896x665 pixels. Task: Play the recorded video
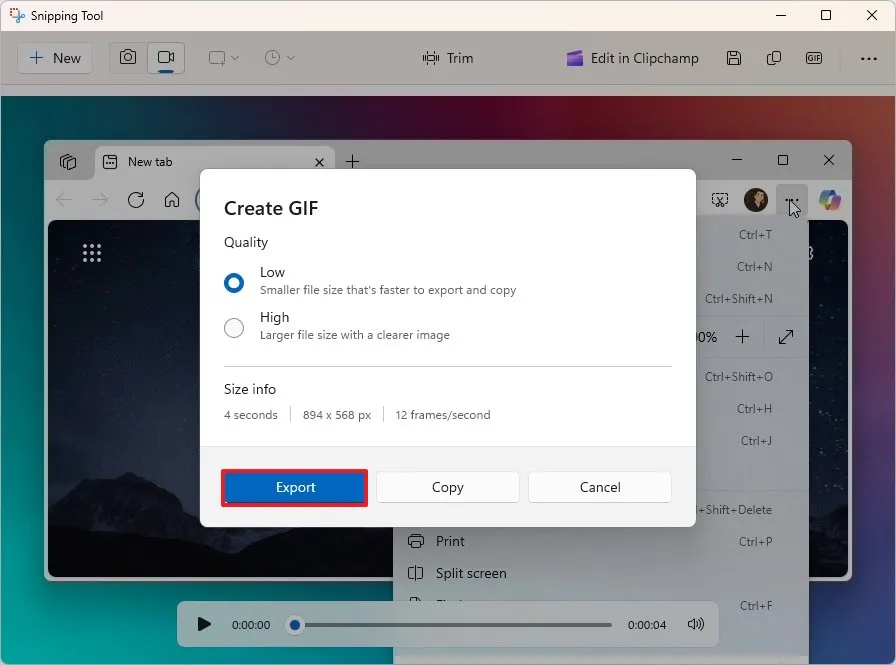point(204,624)
